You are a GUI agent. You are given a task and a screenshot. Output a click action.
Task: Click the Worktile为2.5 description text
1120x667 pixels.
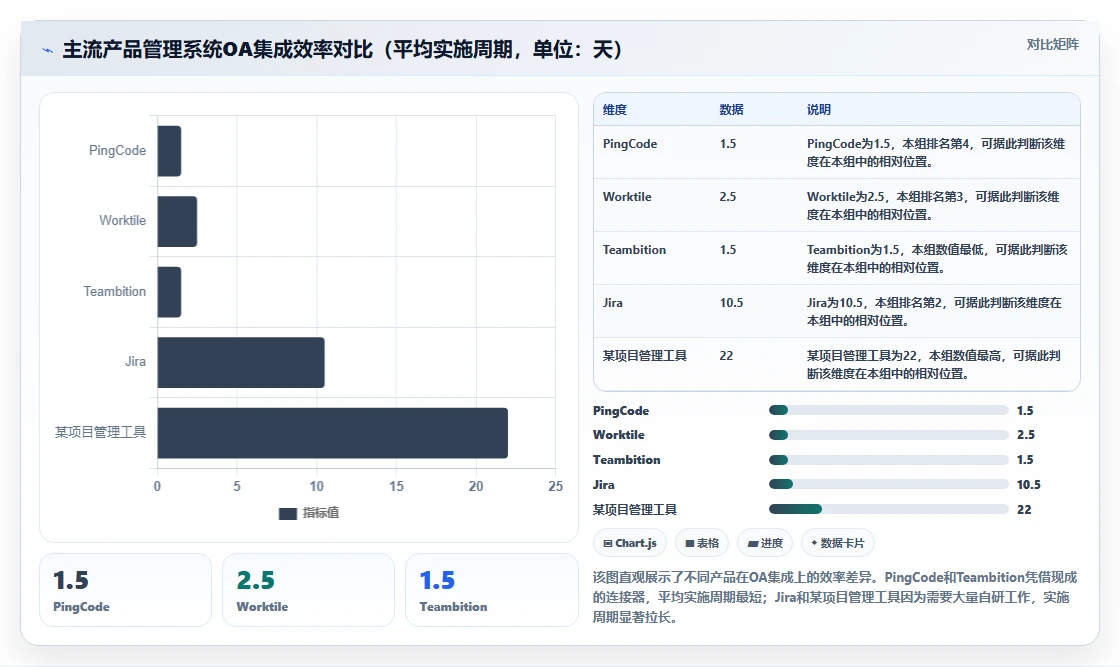[x=933, y=205]
